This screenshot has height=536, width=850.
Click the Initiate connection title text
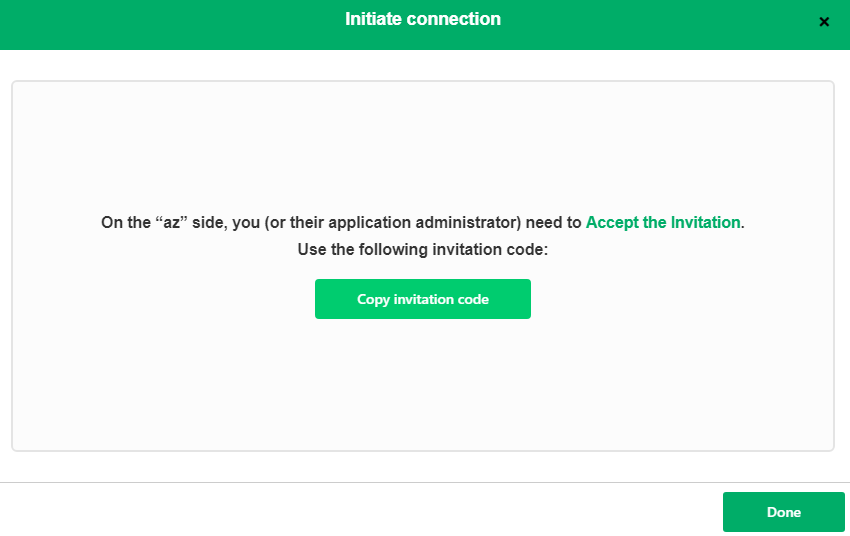(x=422, y=19)
